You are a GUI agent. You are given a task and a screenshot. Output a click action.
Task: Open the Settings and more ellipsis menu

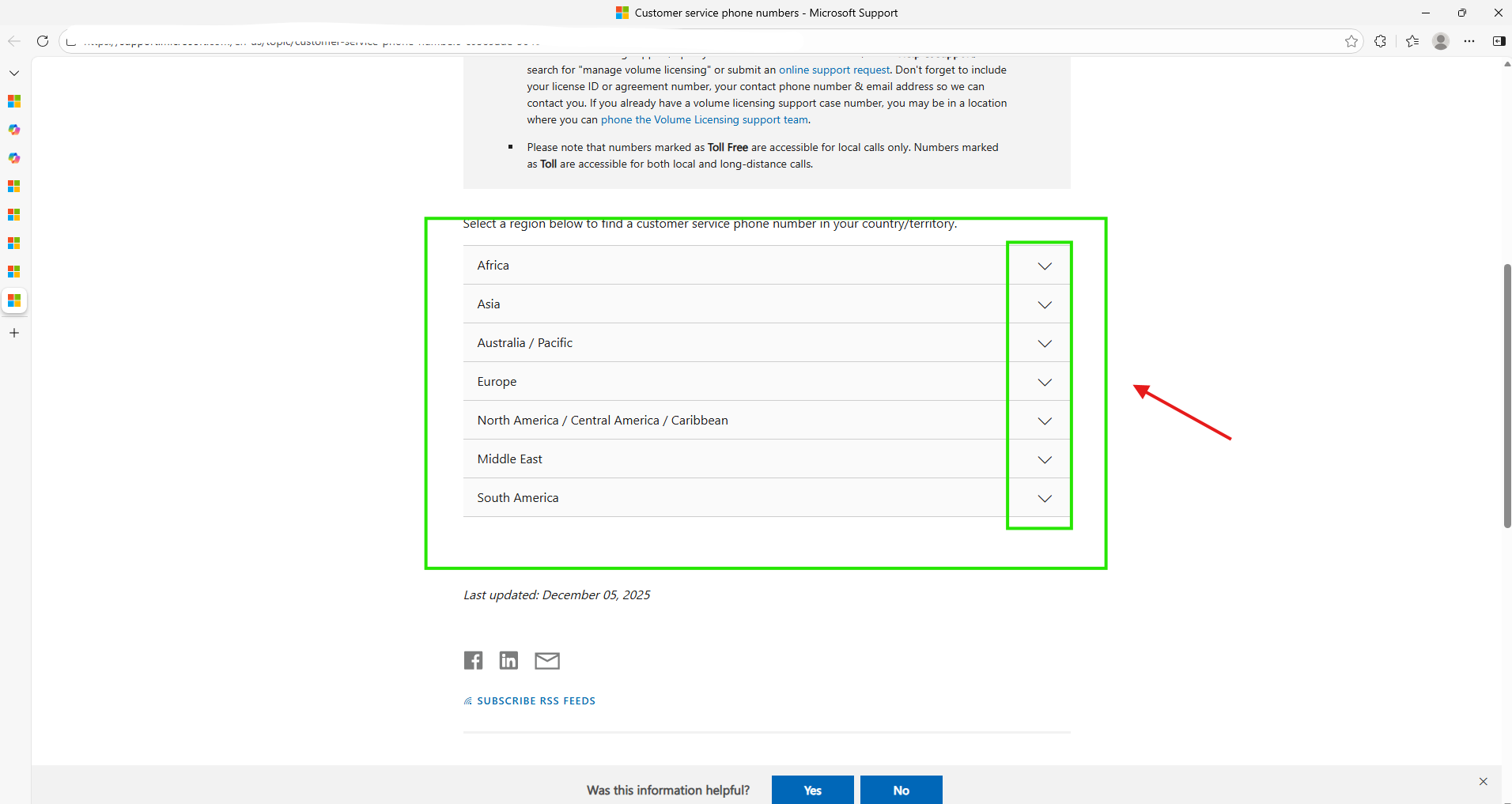coord(1469,41)
